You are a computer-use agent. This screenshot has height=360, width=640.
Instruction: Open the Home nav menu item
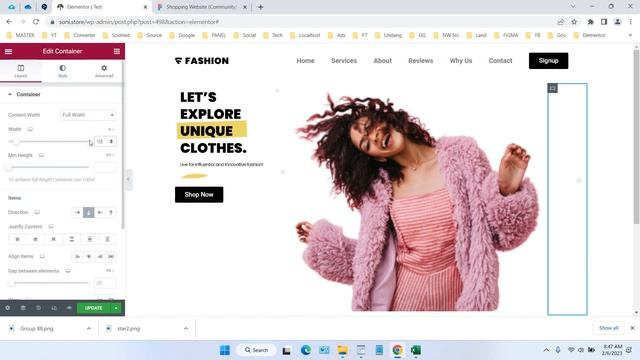coord(305,61)
